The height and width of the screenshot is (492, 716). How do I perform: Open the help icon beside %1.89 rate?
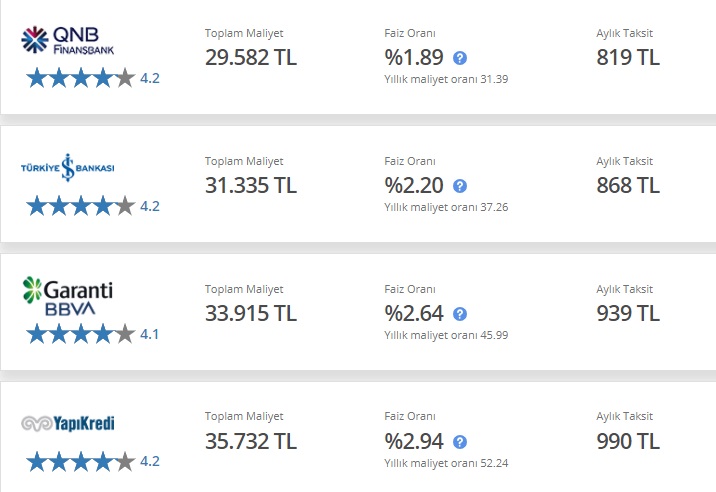pyautogui.click(x=460, y=58)
